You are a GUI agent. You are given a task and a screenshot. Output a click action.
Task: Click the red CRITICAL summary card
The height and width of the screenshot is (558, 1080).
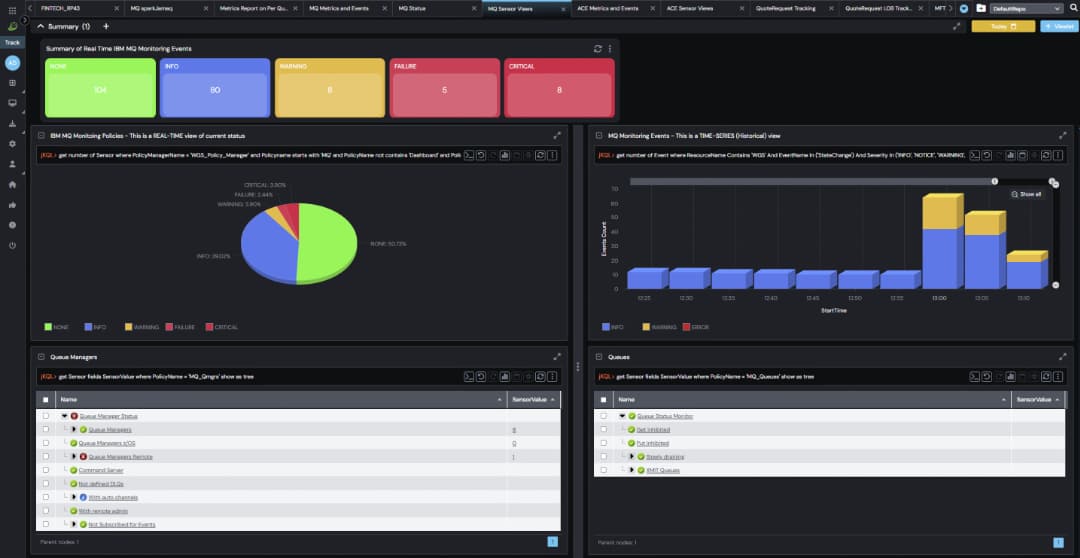[559, 87]
